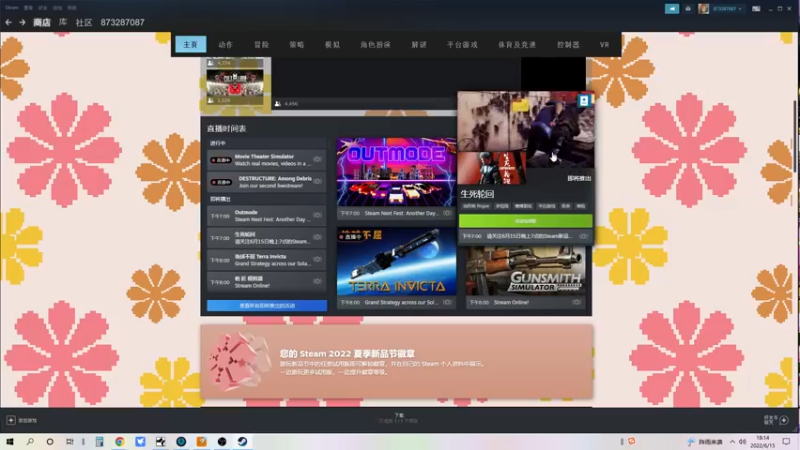
Task: Open the volume control in system tray
Action: (x=742, y=442)
